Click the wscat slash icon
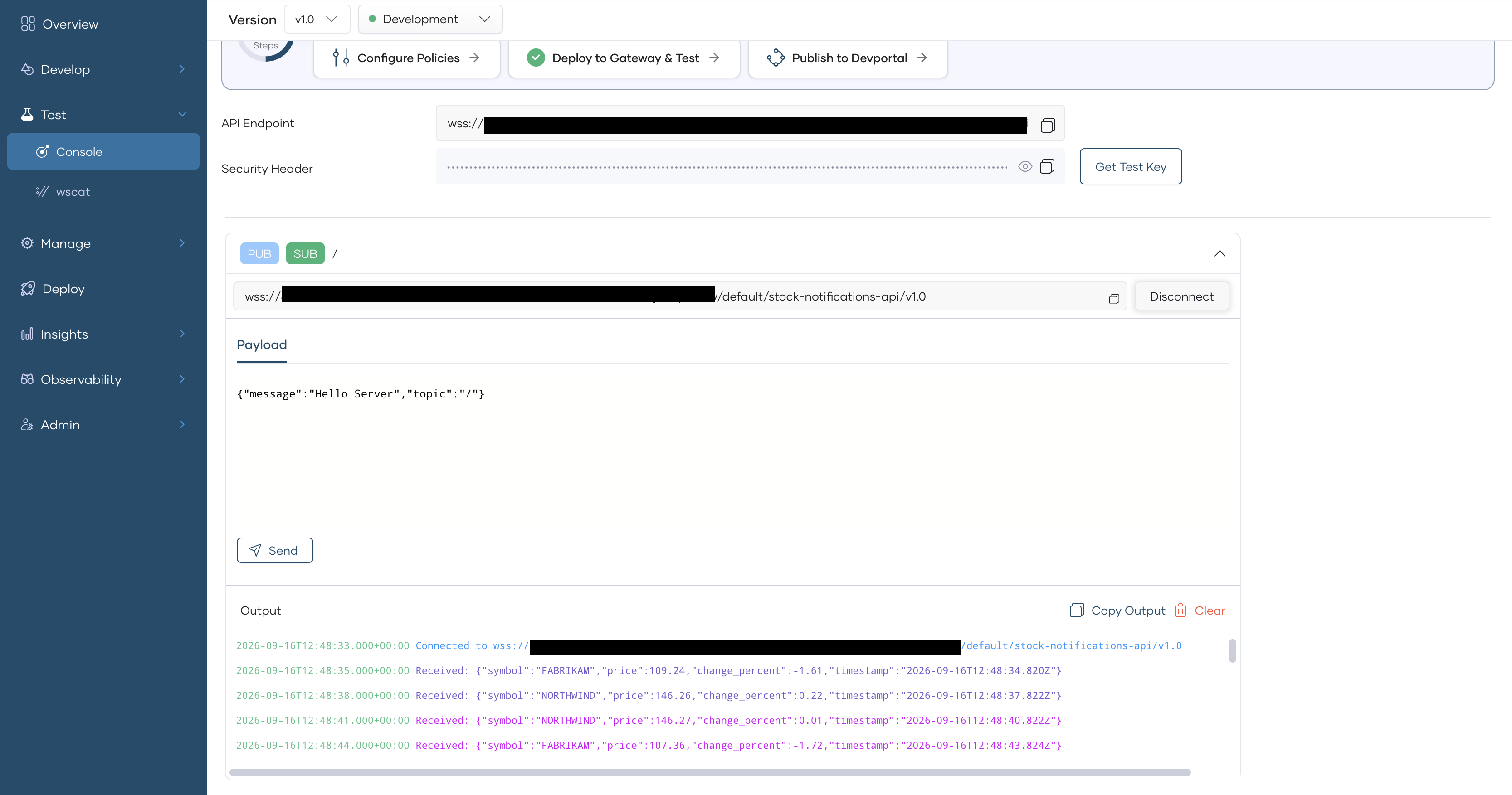The height and width of the screenshot is (795, 1512). coord(42,192)
